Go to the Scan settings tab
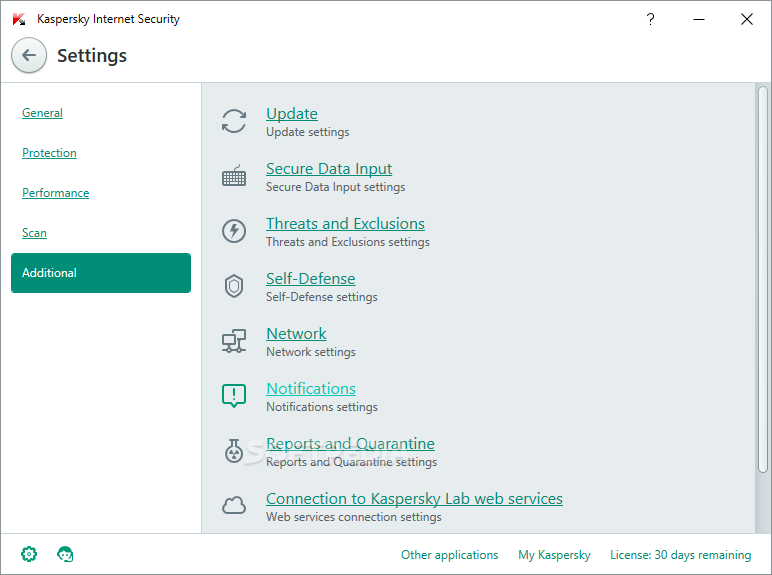Viewport: 772px width, 575px height. click(x=34, y=232)
